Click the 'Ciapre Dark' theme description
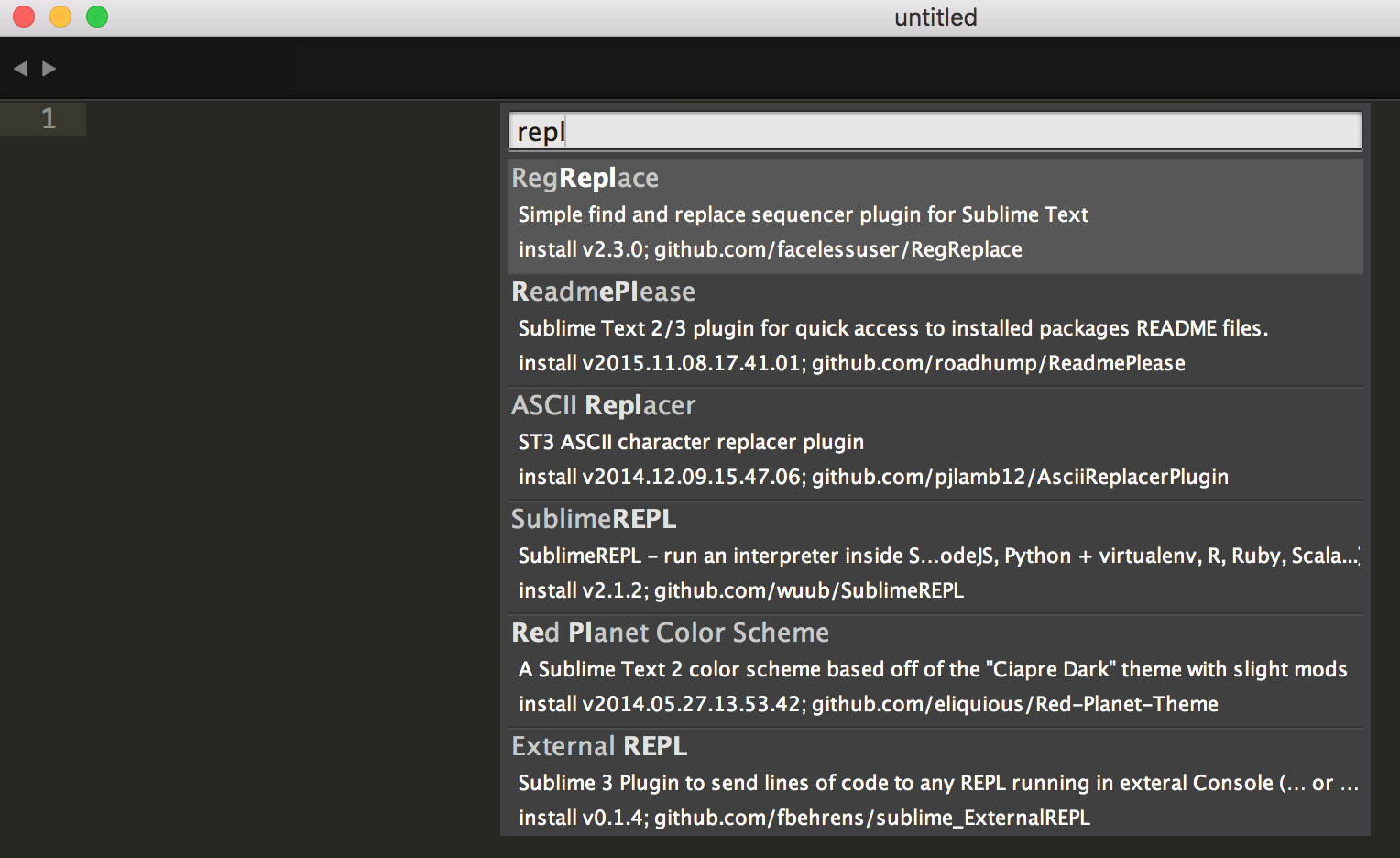The image size is (1400, 858). tap(932, 669)
